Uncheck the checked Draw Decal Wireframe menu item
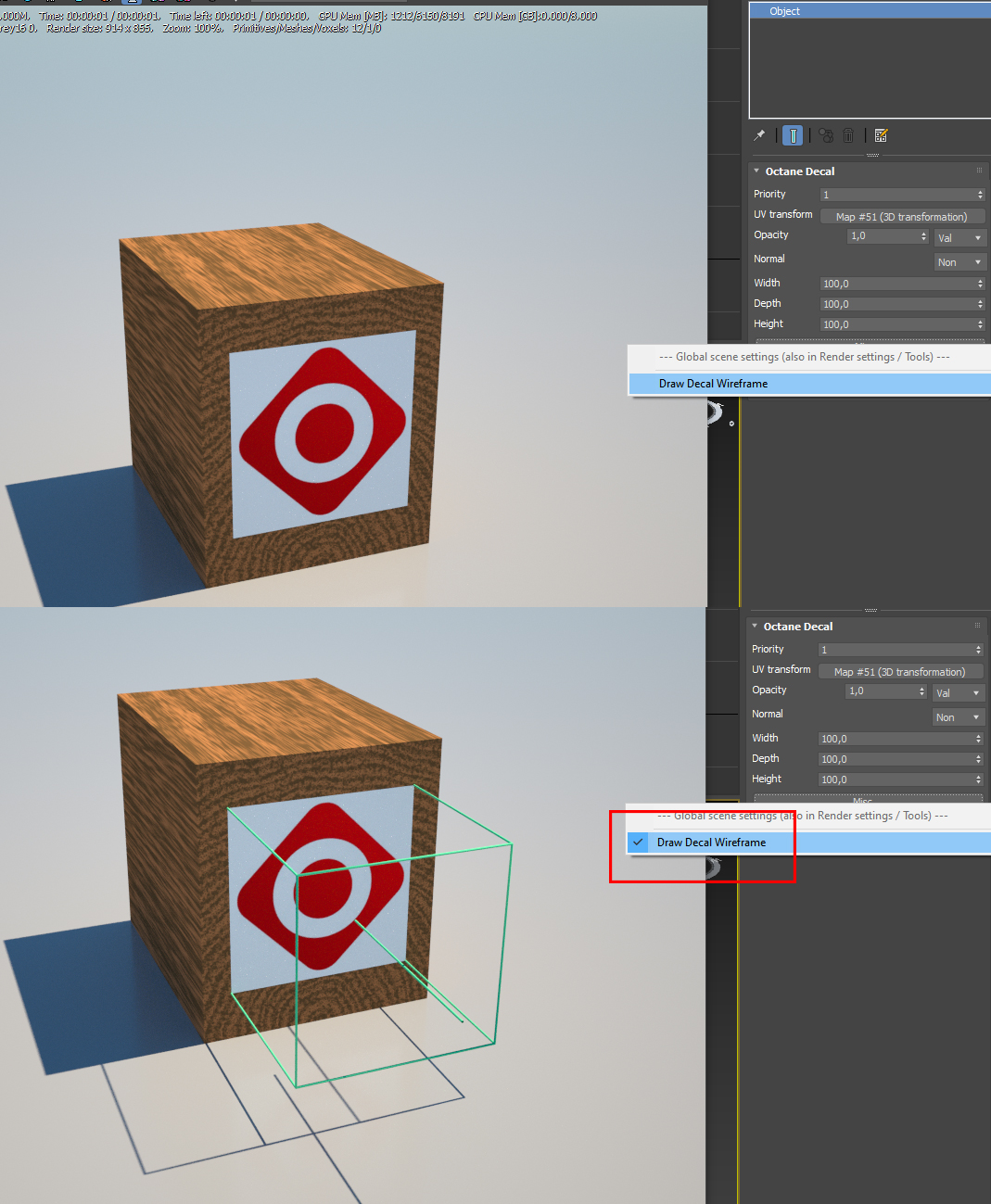 pyautogui.click(x=808, y=843)
